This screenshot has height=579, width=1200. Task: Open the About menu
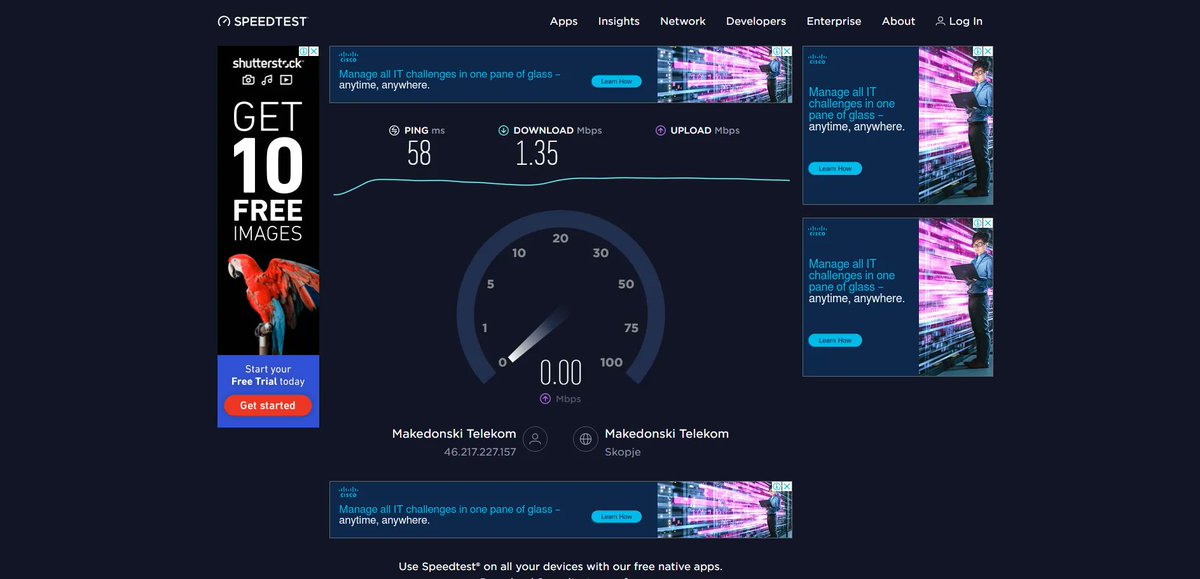point(898,21)
